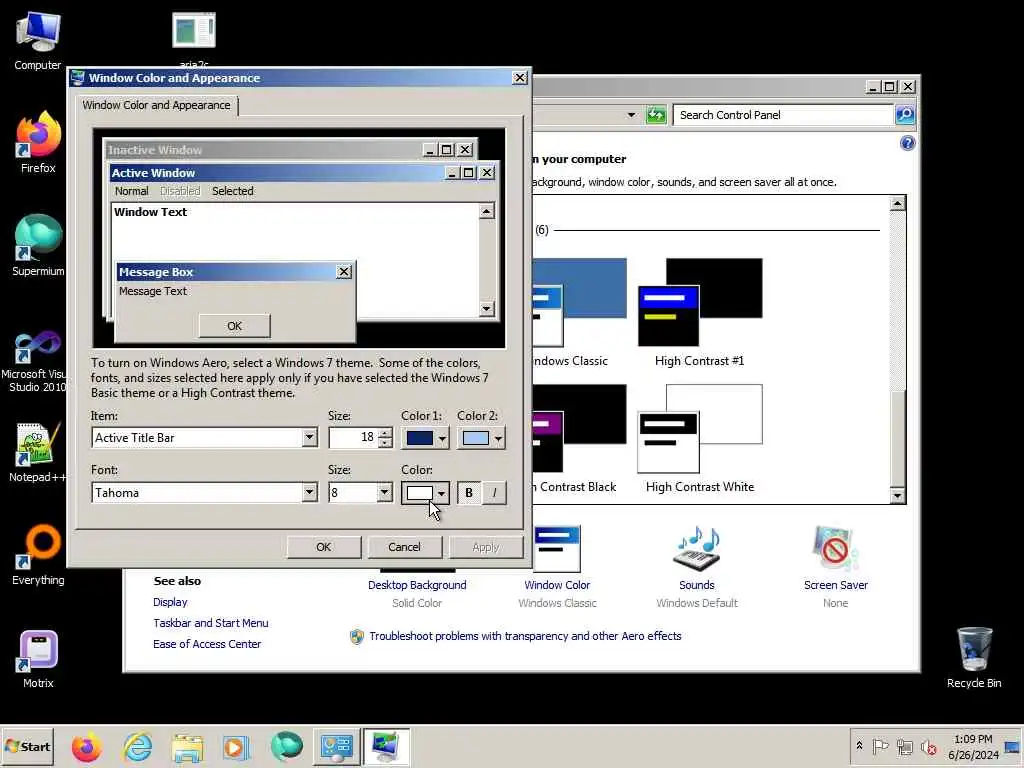1024x768 pixels.
Task: Open the Everything search shortcut
Action: pos(38,555)
